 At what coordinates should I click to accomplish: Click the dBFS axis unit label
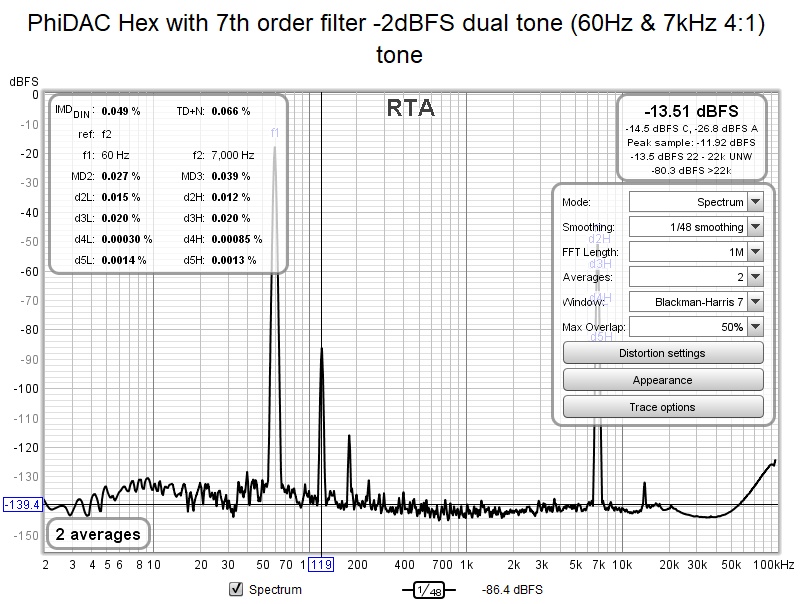click(23, 82)
